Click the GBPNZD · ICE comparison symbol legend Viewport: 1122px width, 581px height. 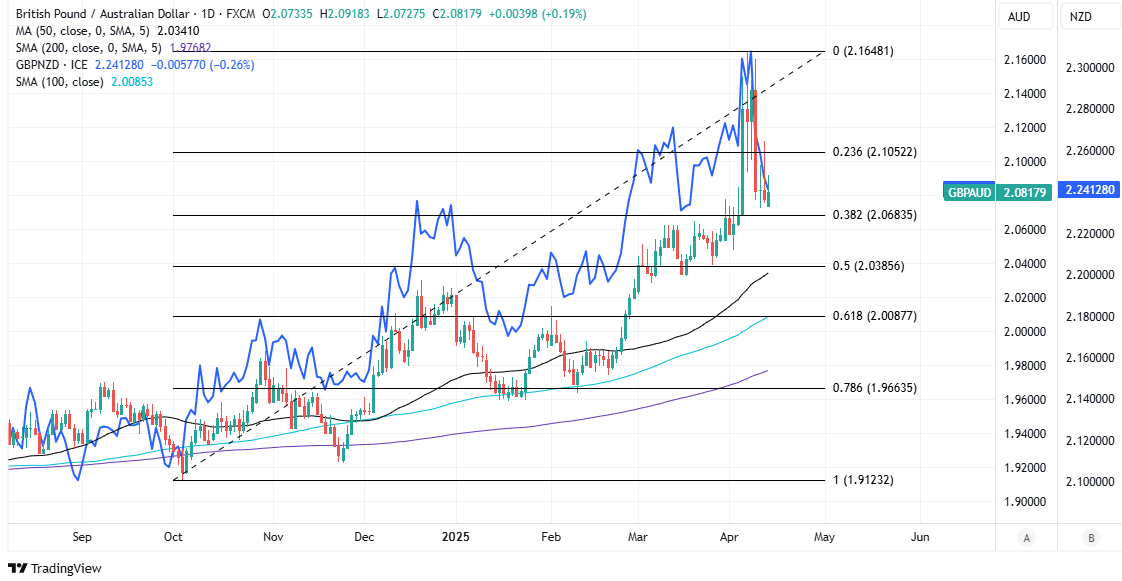click(x=50, y=65)
